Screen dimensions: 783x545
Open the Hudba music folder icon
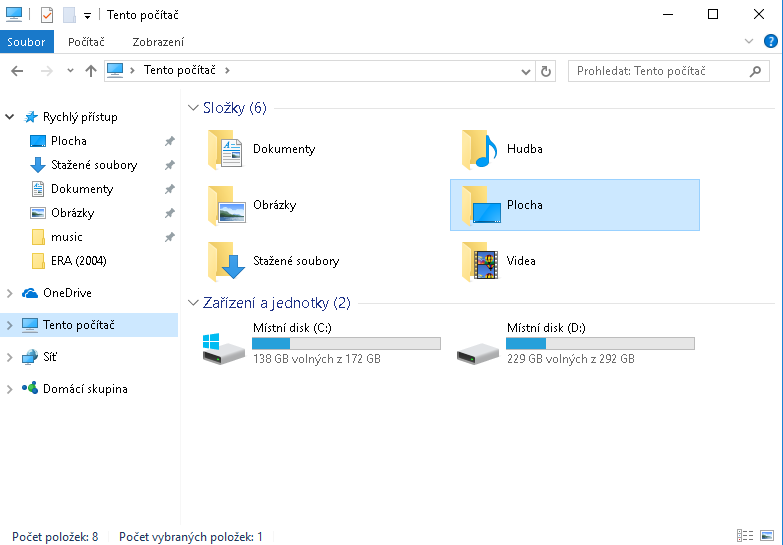(479, 149)
